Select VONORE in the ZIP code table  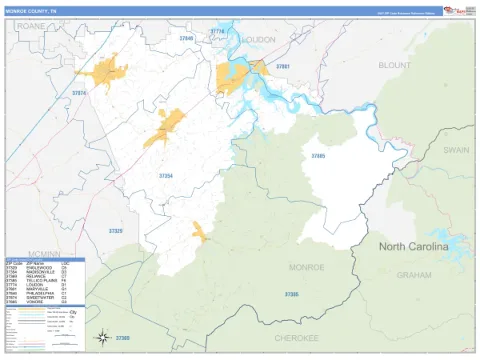(34, 302)
